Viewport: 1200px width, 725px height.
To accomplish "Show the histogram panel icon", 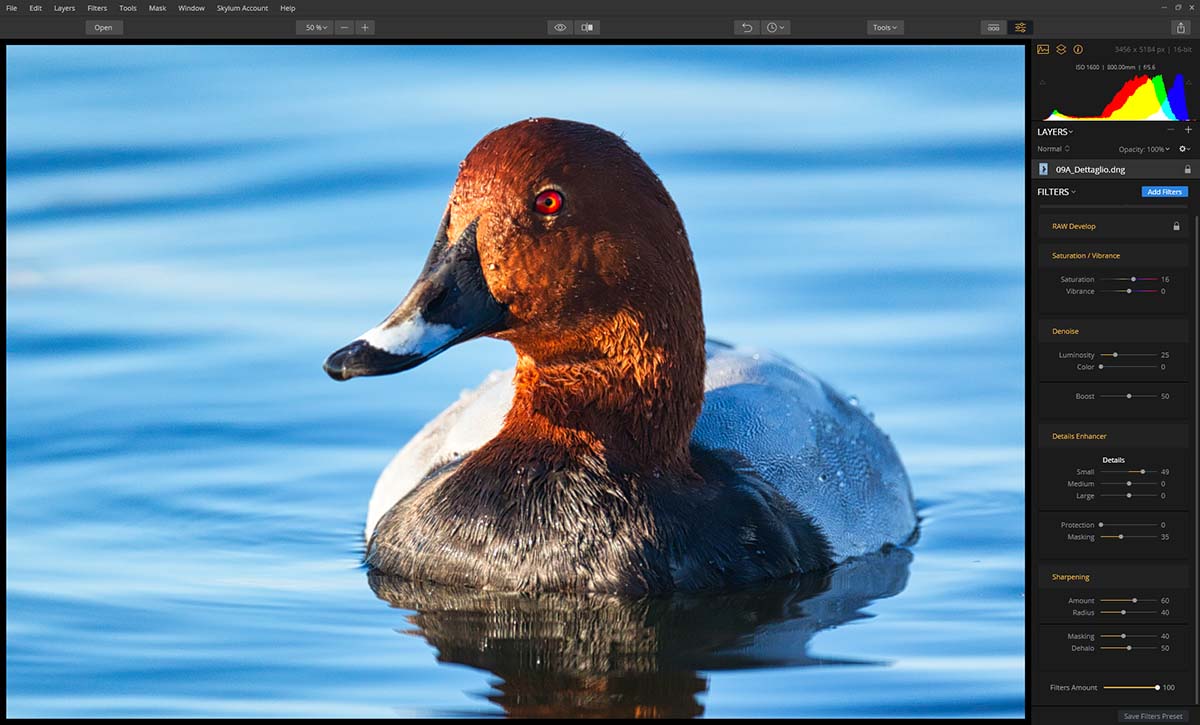I will pos(1043,49).
